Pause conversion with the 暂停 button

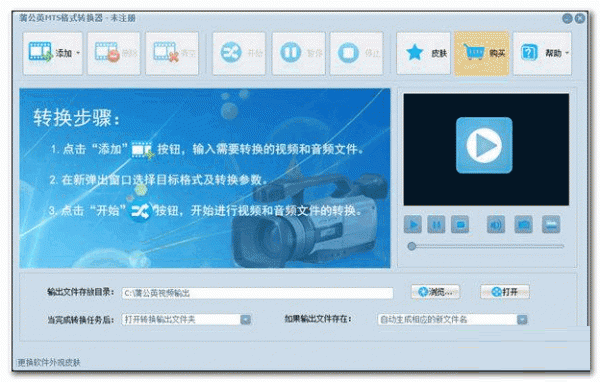coord(299,53)
